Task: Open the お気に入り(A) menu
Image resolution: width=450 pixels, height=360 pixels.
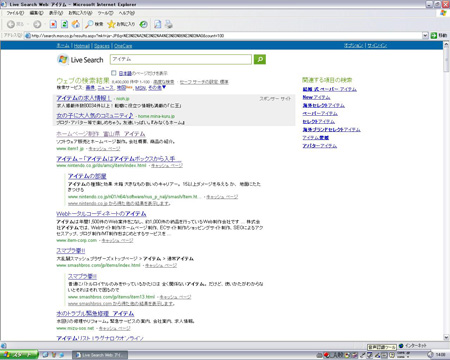Action: [80, 13]
